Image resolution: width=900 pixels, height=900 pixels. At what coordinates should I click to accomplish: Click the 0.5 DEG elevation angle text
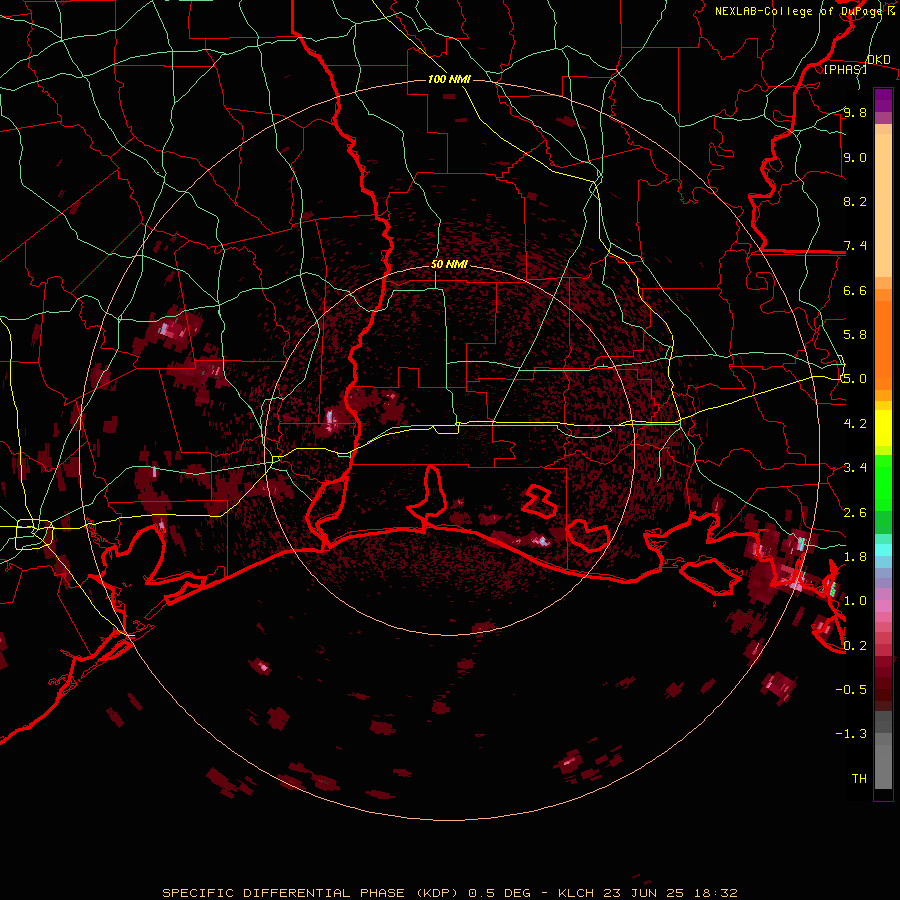(x=499, y=893)
